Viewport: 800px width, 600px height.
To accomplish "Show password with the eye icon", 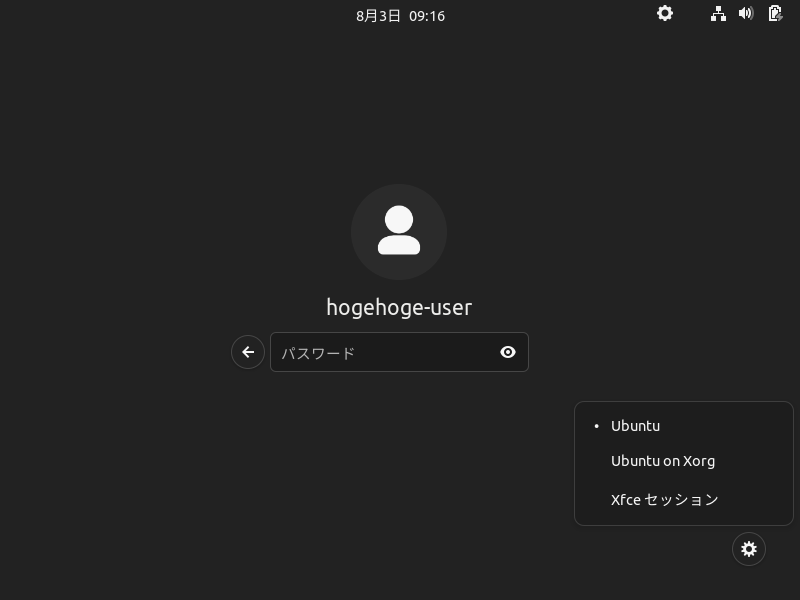I will (x=508, y=352).
